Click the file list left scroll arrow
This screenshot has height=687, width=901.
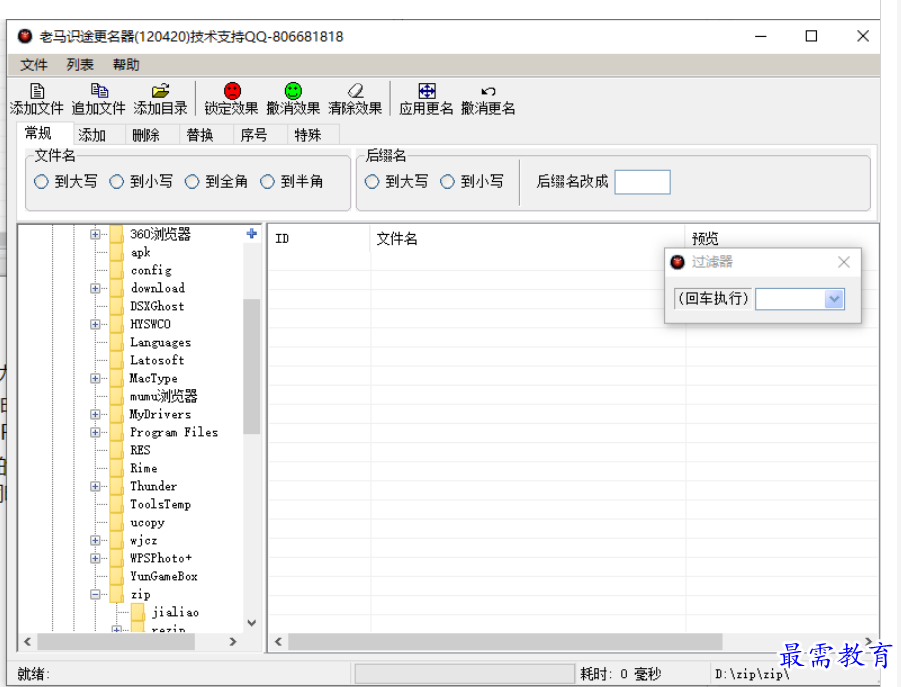click(x=279, y=642)
